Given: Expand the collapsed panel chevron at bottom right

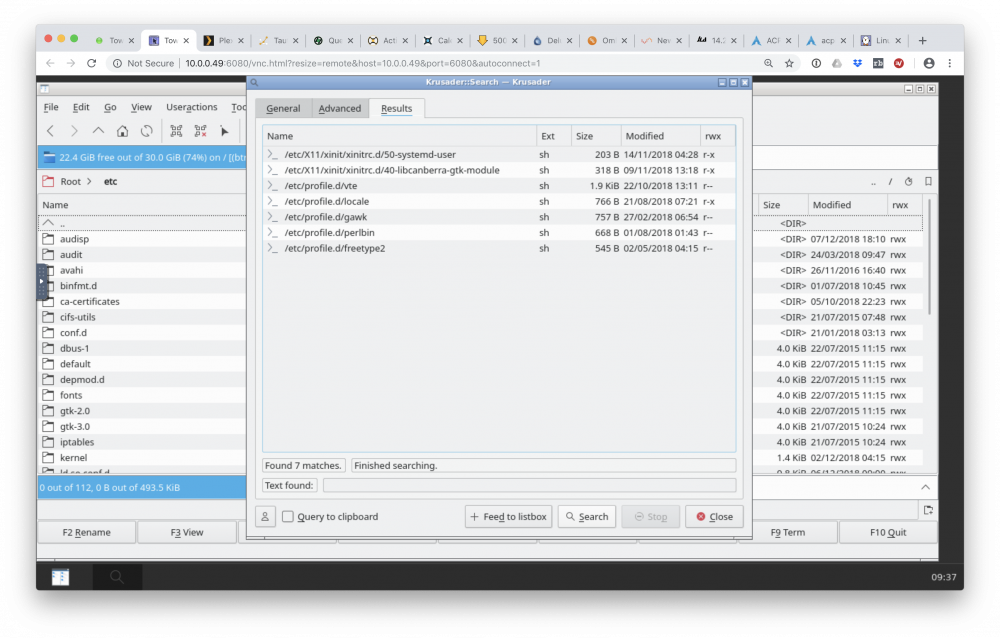Looking at the screenshot, I should click(x=925, y=487).
